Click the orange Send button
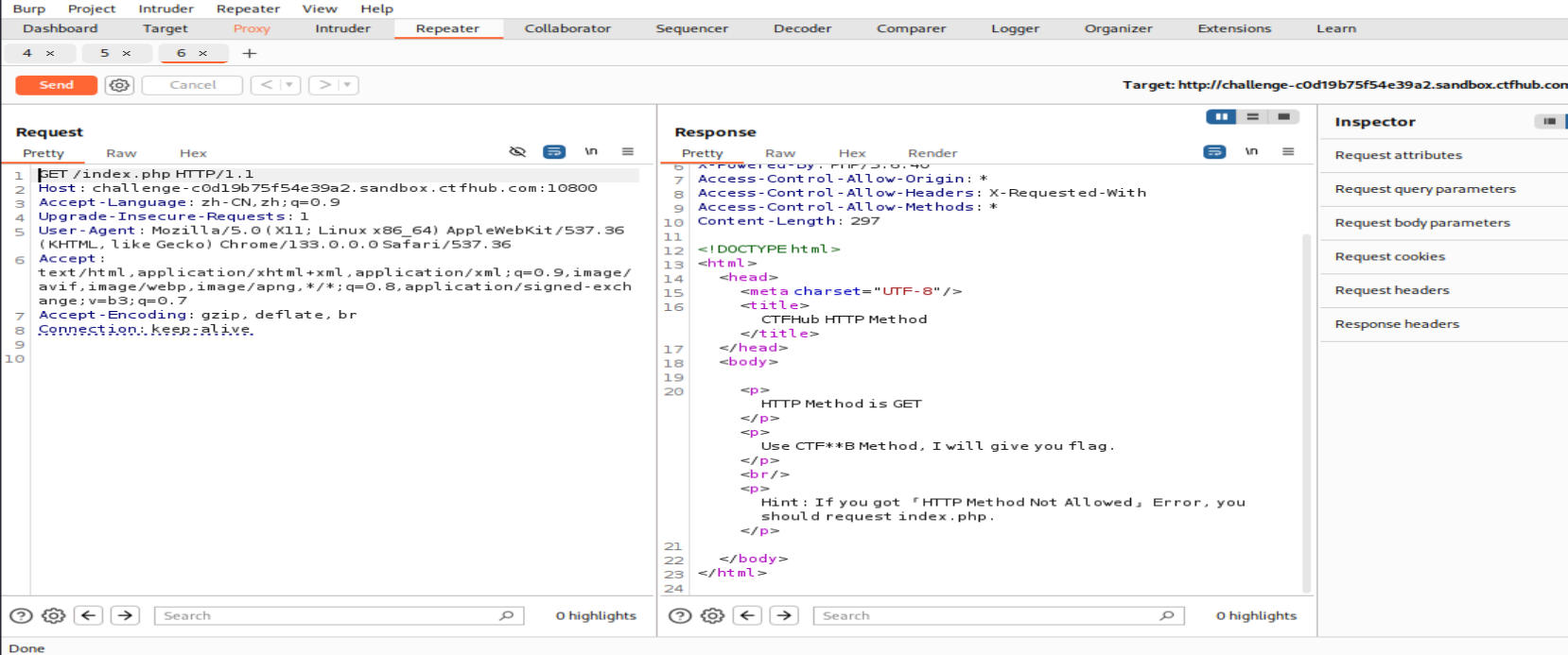The image size is (1568, 655). 56,85
